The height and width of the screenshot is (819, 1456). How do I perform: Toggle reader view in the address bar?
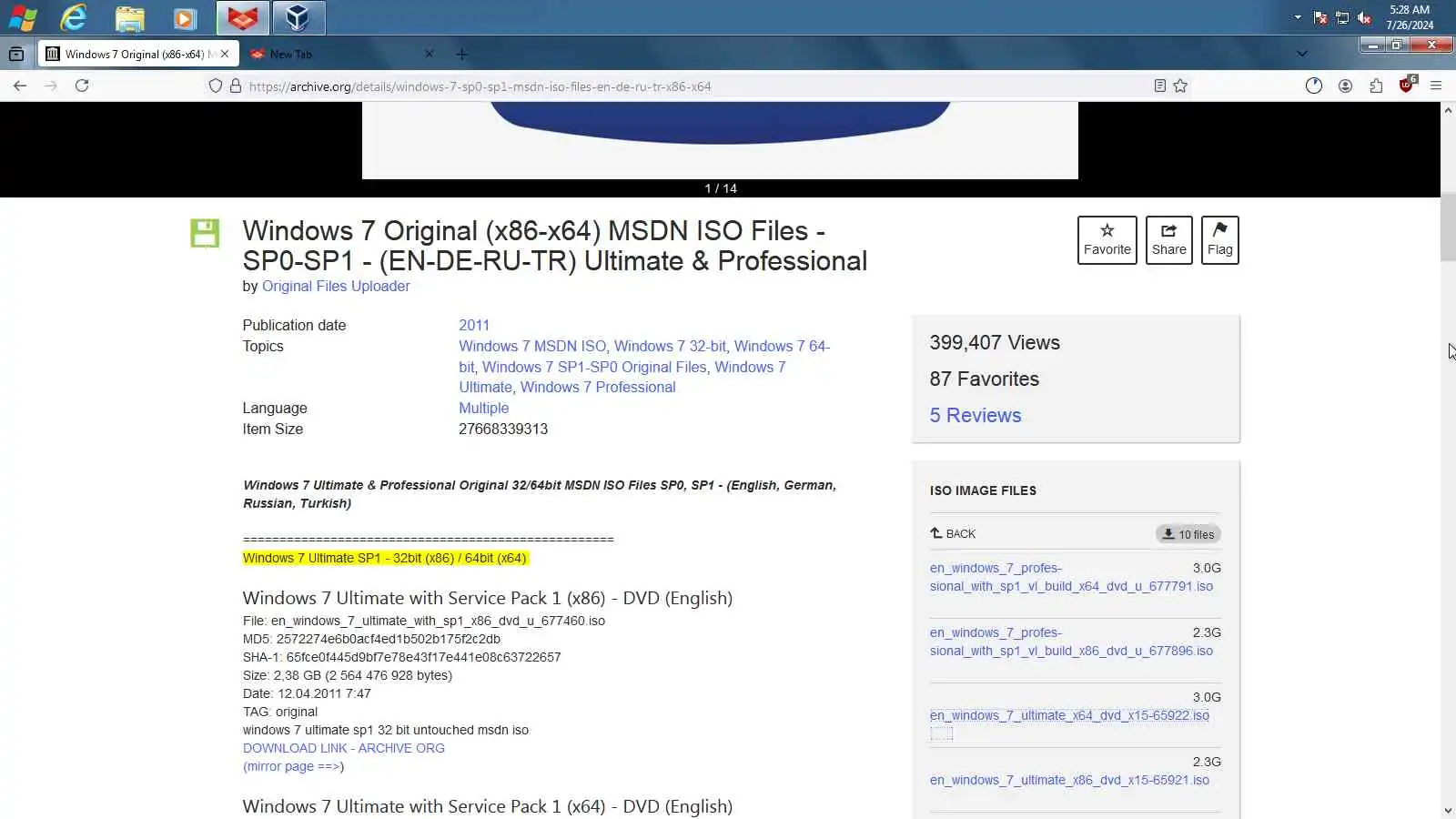pos(1160,86)
